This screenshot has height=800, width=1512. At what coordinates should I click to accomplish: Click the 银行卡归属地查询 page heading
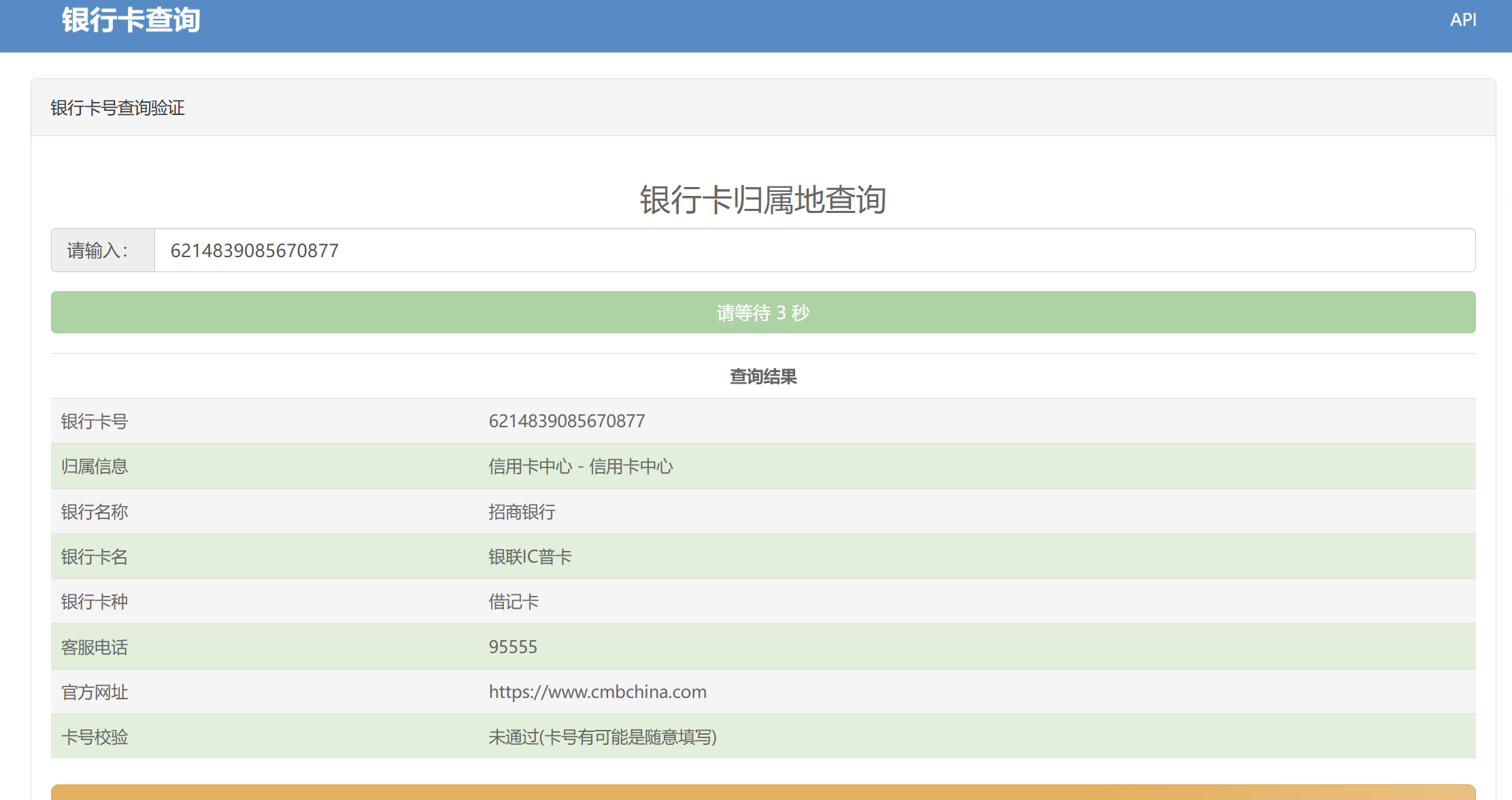click(x=763, y=200)
